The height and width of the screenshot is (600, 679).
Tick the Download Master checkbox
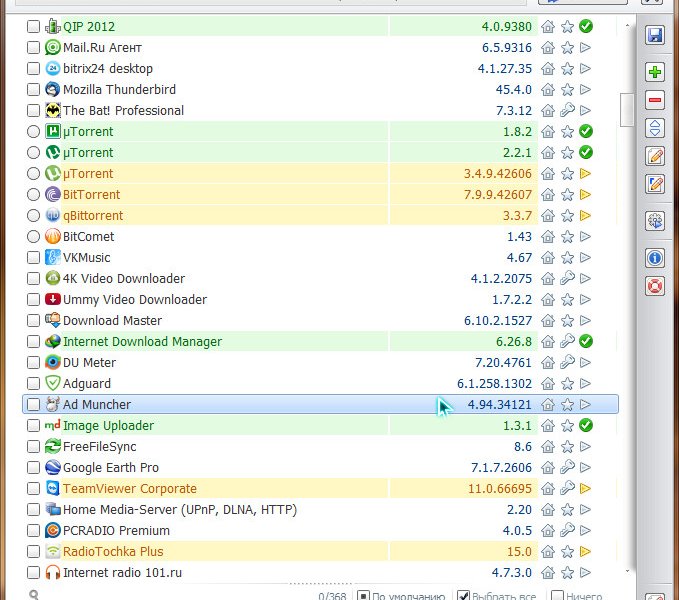(33, 320)
